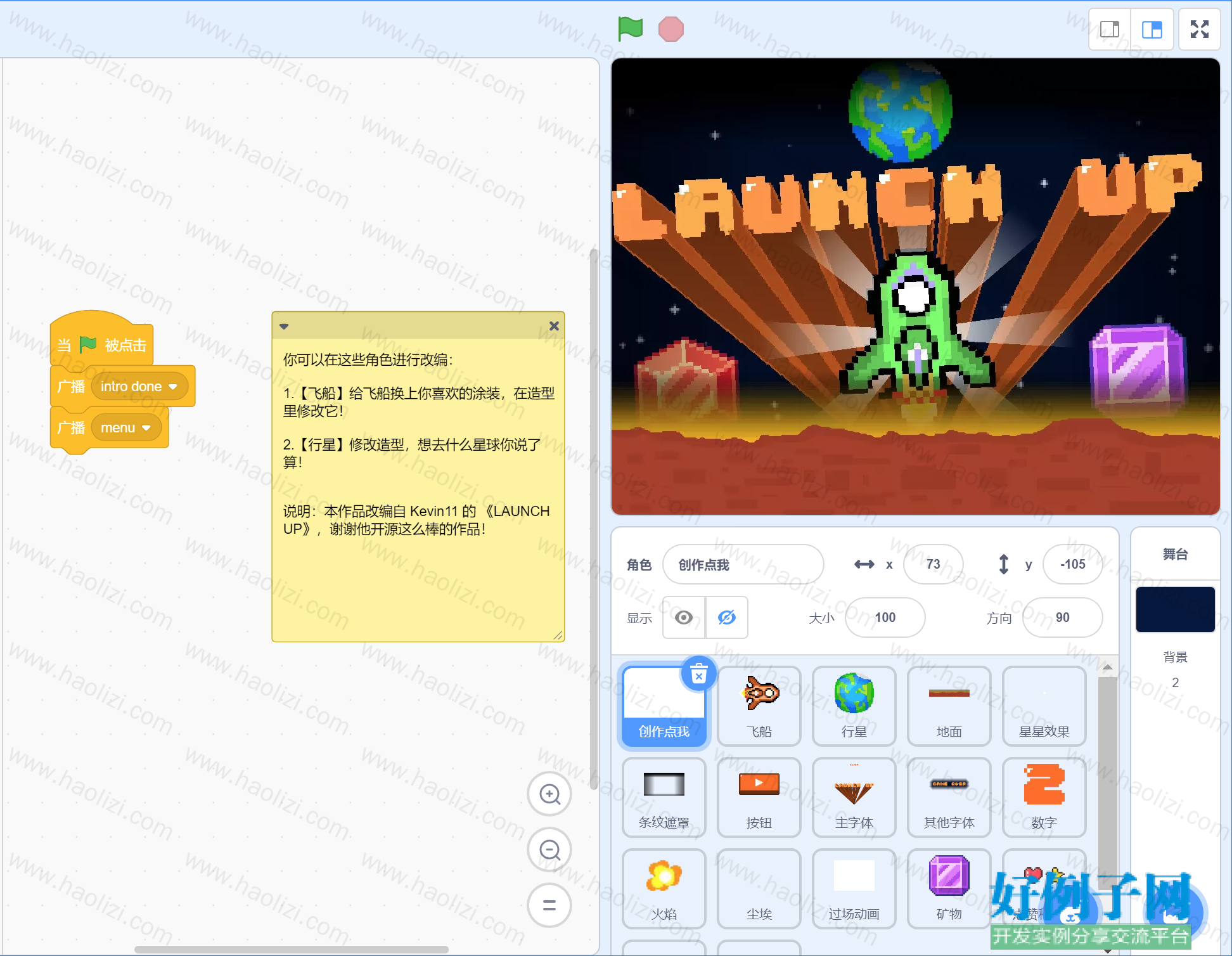
Task: Zoom in on the code workspace
Action: [549, 794]
